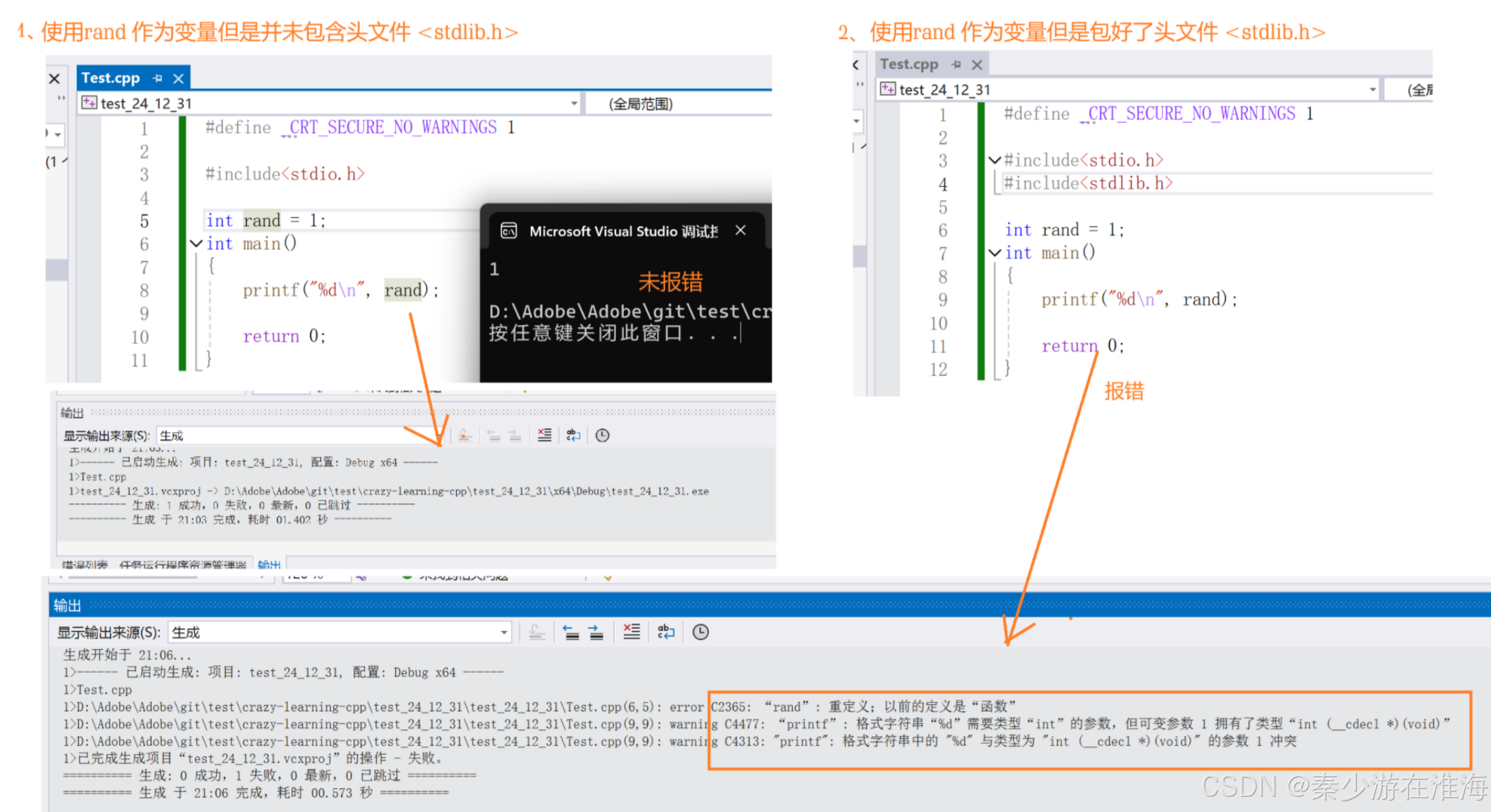The width and height of the screenshot is (1491, 812).
Task: Collapse the #include block in right editor
Action: [x=994, y=160]
